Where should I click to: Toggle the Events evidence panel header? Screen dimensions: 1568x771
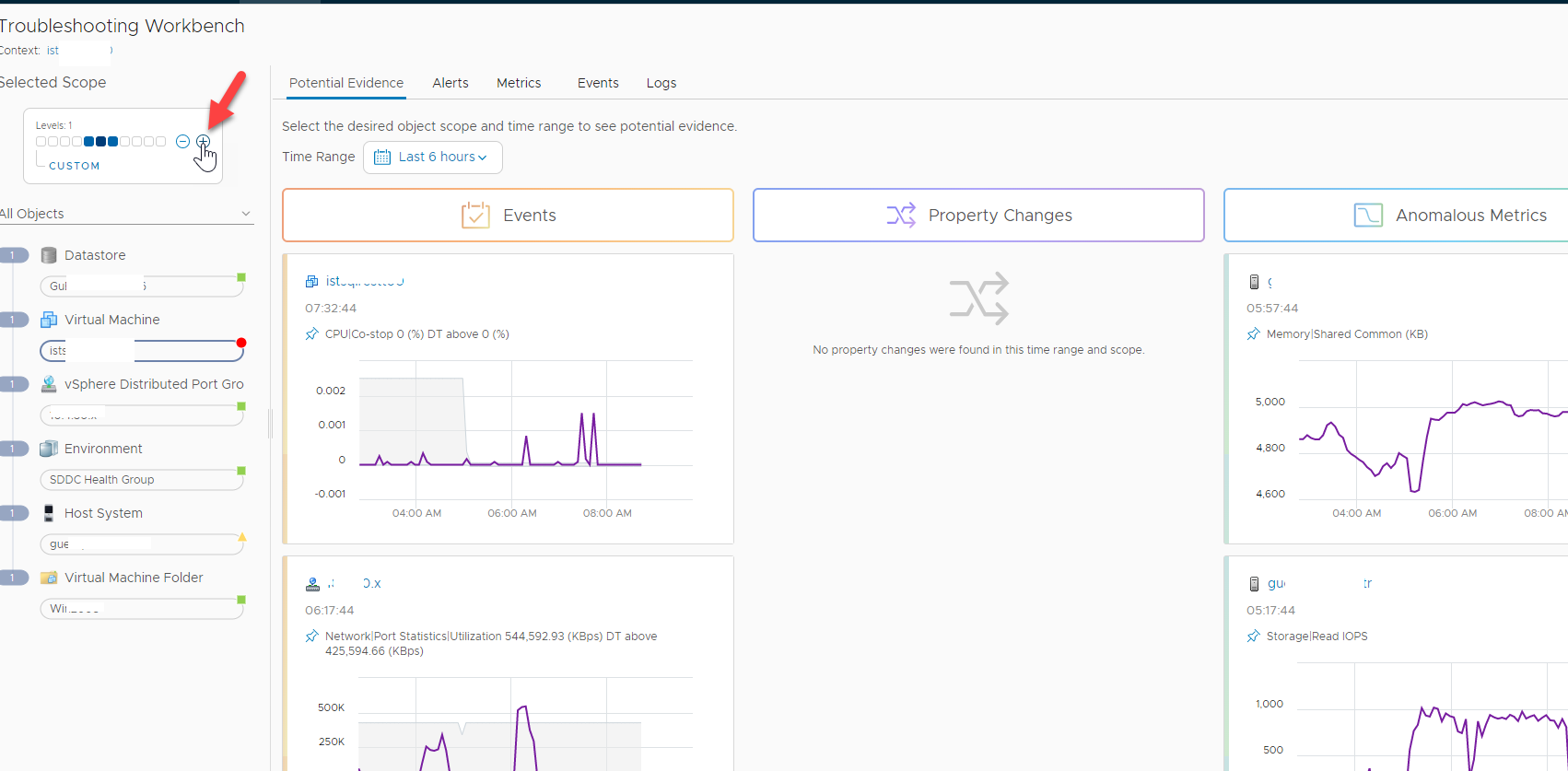click(x=508, y=216)
